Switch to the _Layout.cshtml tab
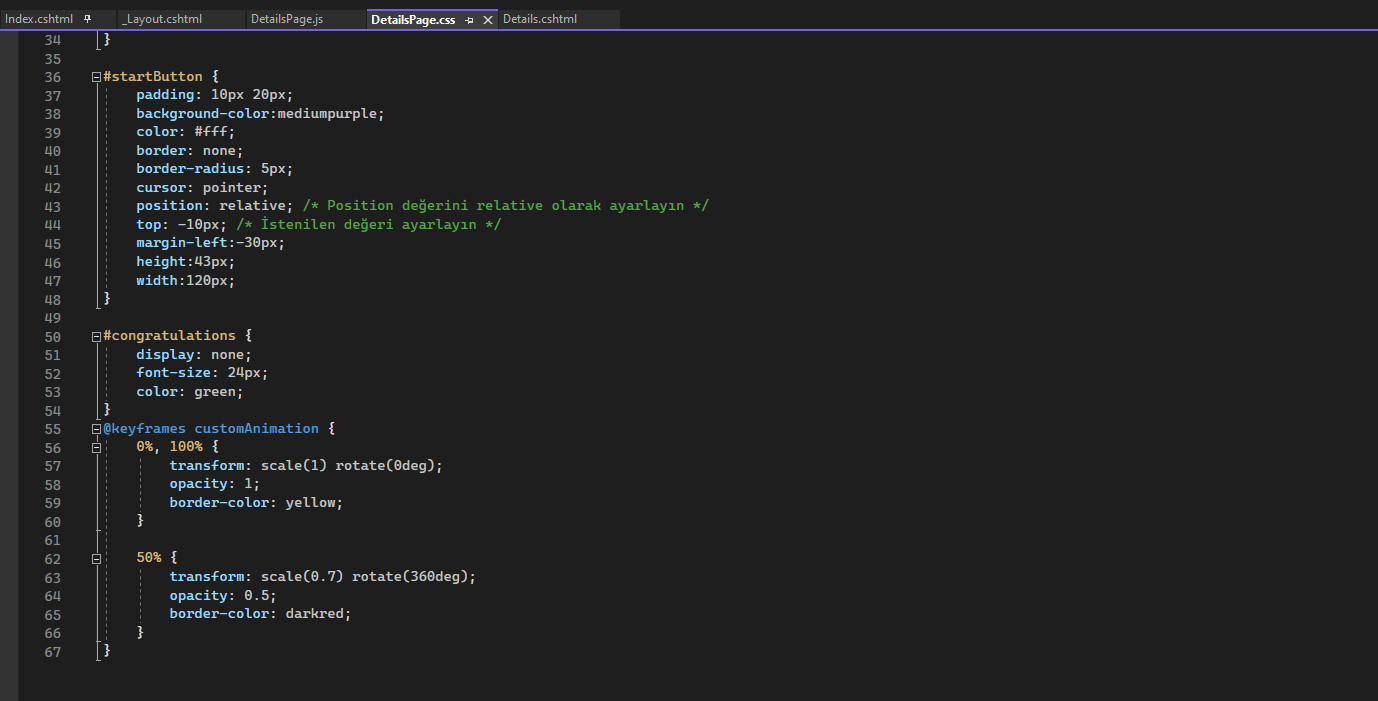1378x701 pixels. 180,17
